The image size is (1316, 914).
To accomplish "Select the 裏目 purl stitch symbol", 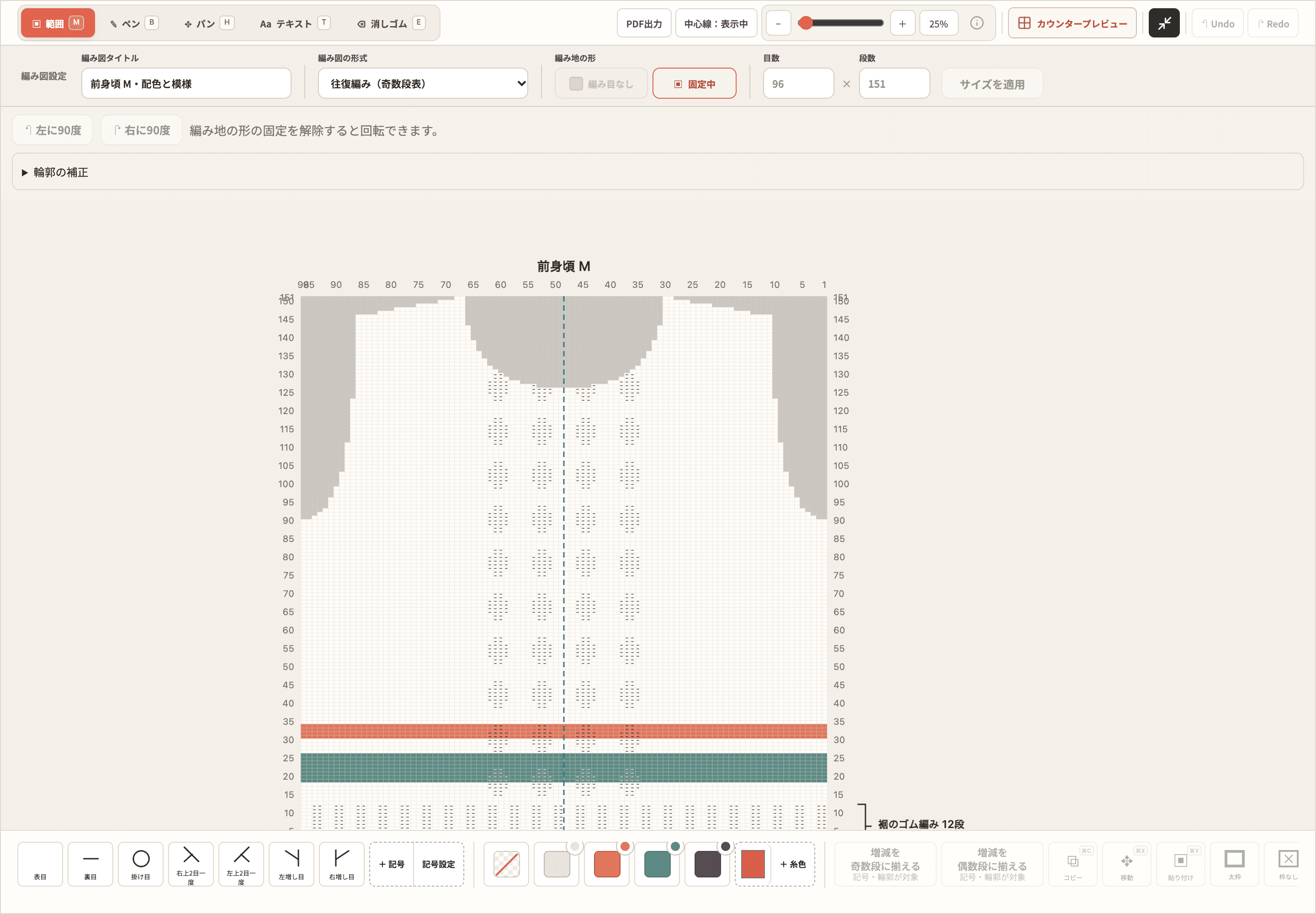I will click(90, 864).
